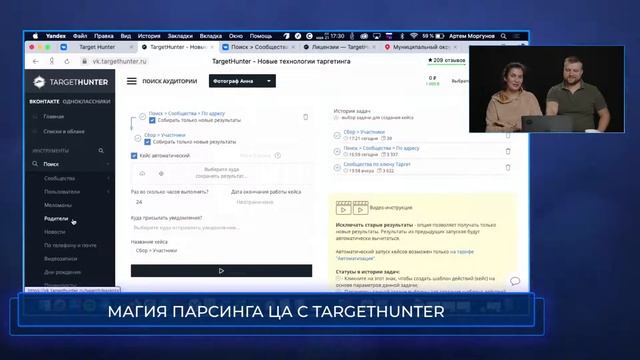Click the status circle of the first case step
Image resolution: width=640 pixels, height=360 pixels.
click(142, 116)
